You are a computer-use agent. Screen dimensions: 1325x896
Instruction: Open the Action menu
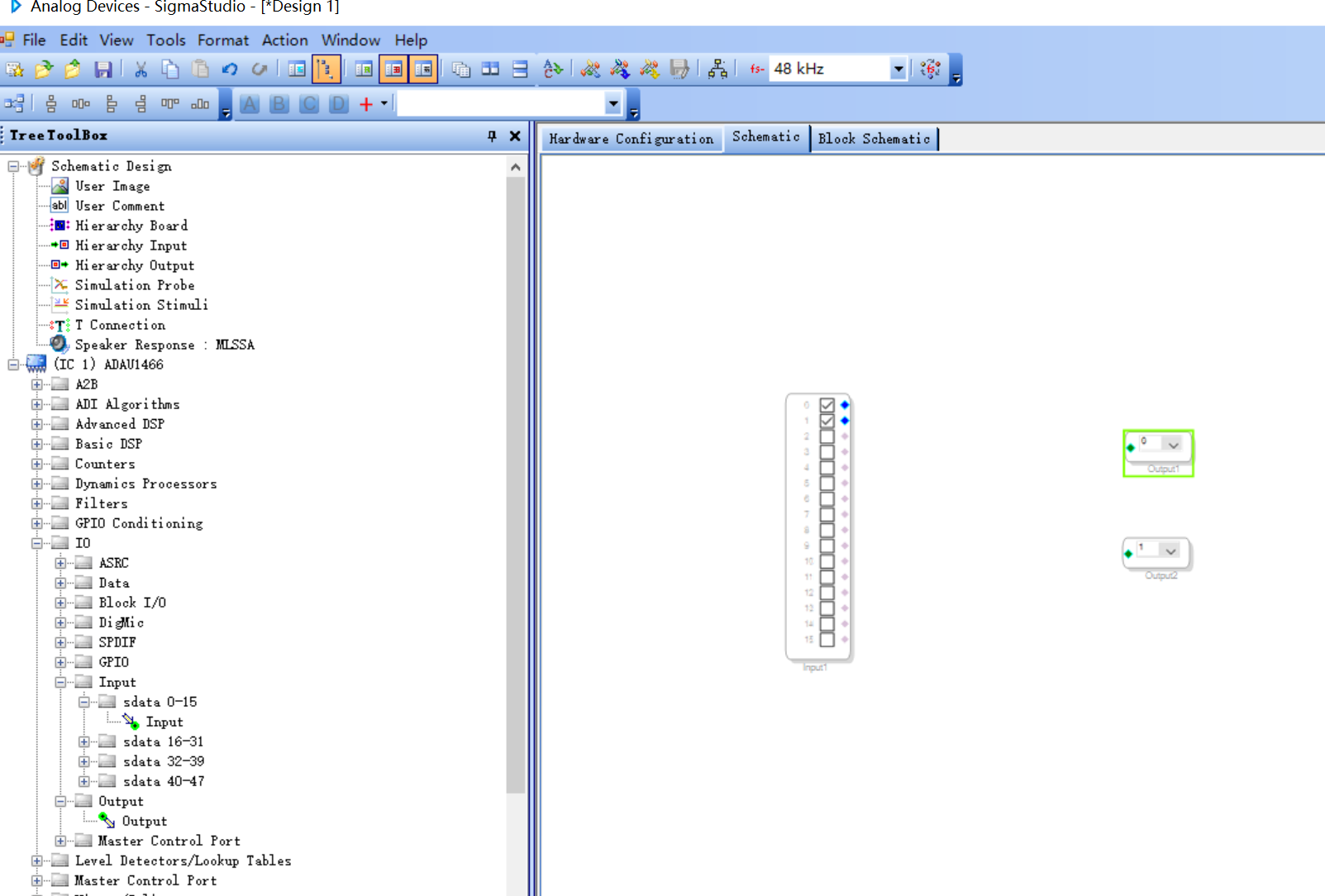coord(285,40)
